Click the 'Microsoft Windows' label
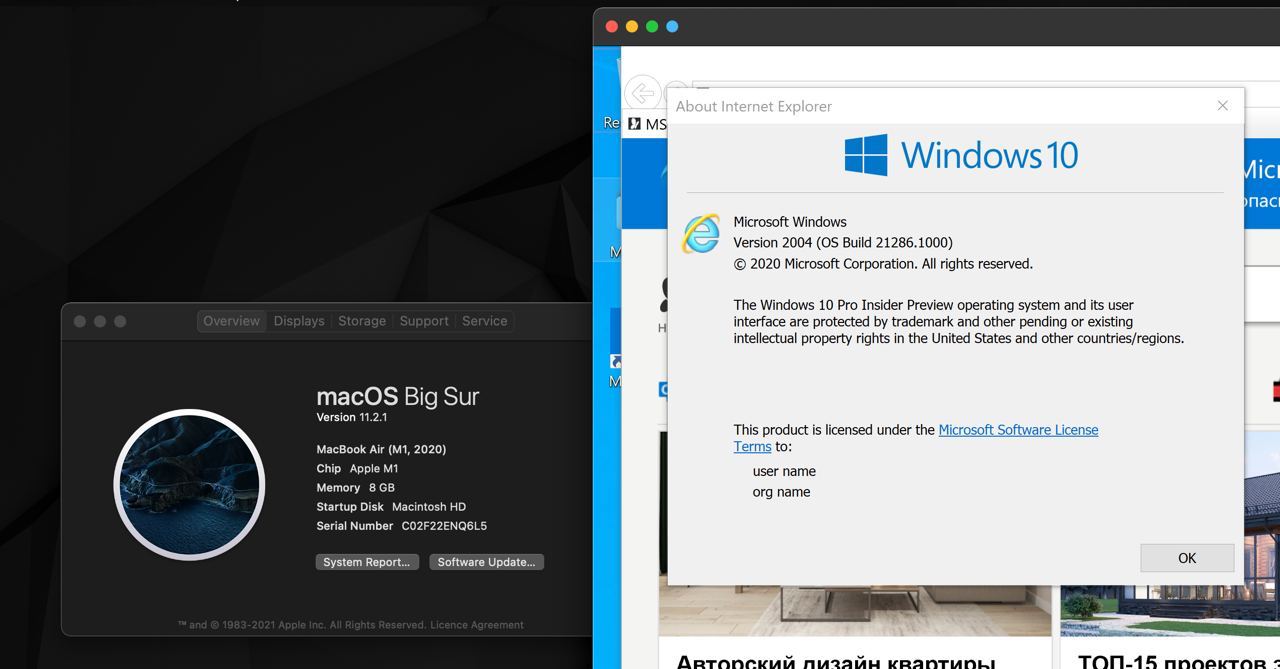1280x669 pixels. point(790,222)
